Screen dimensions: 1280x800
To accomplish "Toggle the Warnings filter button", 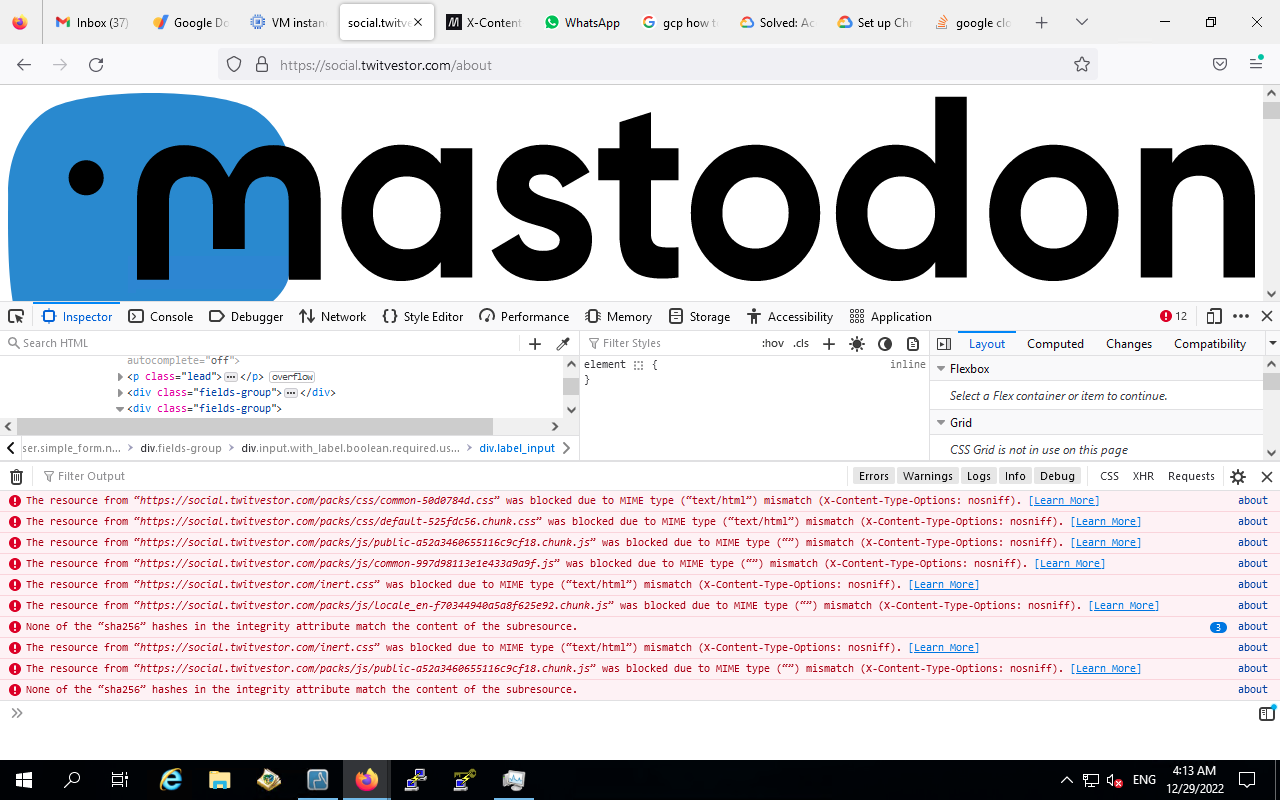I will (x=927, y=477).
